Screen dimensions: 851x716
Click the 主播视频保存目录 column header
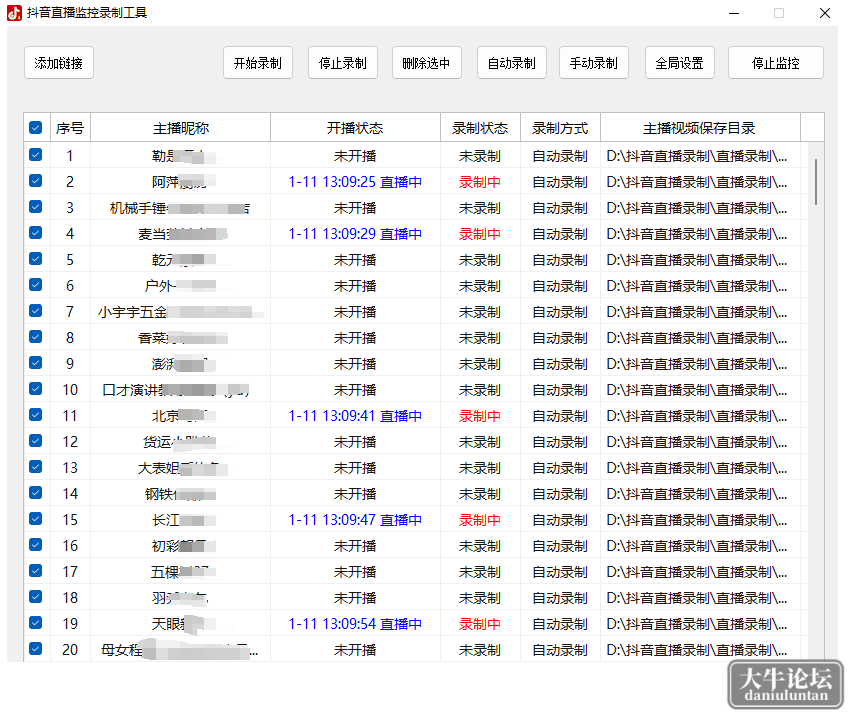tap(700, 128)
